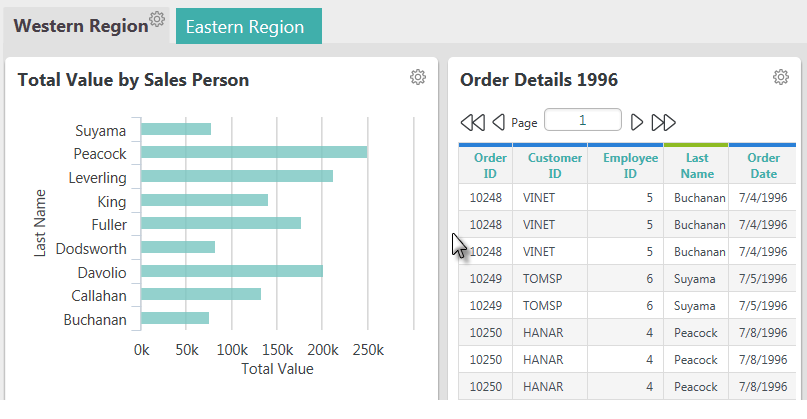Select the Peacock bar in chart

tap(254, 152)
